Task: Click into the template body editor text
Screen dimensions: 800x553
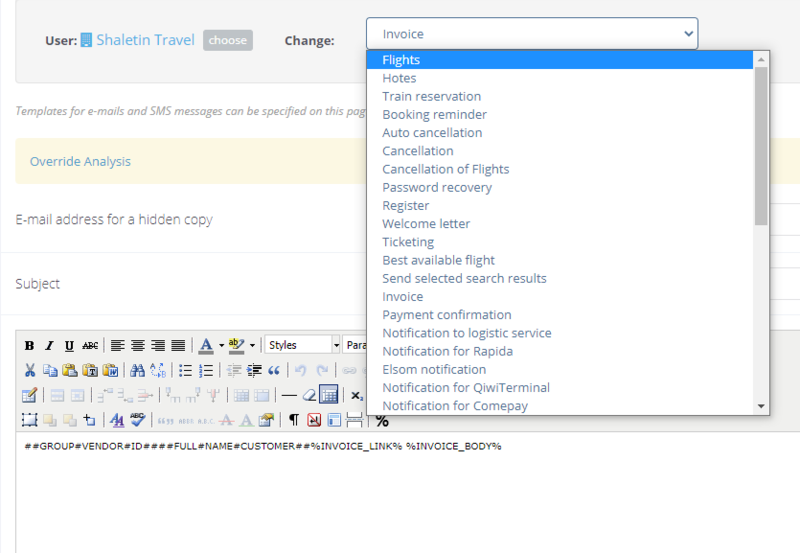Action: click(263, 446)
